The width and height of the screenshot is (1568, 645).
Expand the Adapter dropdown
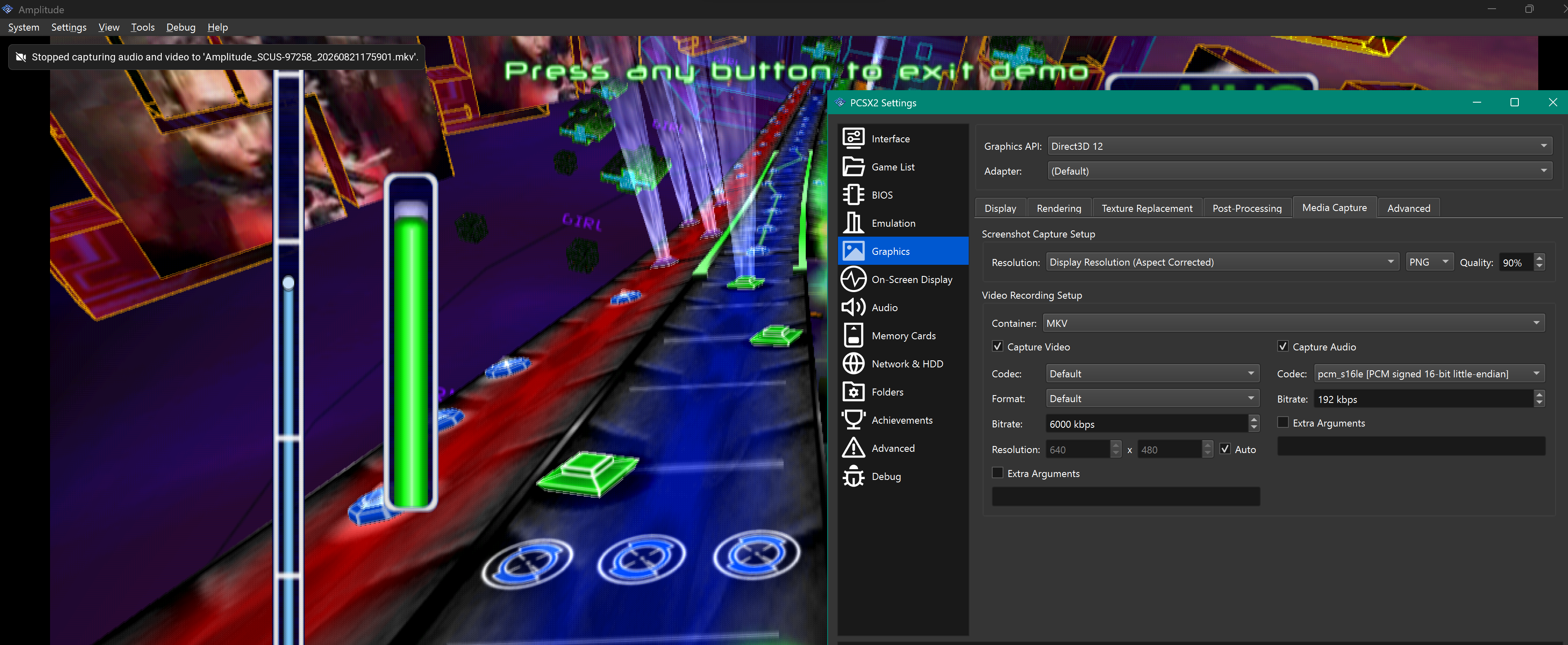coord(1300,171)
